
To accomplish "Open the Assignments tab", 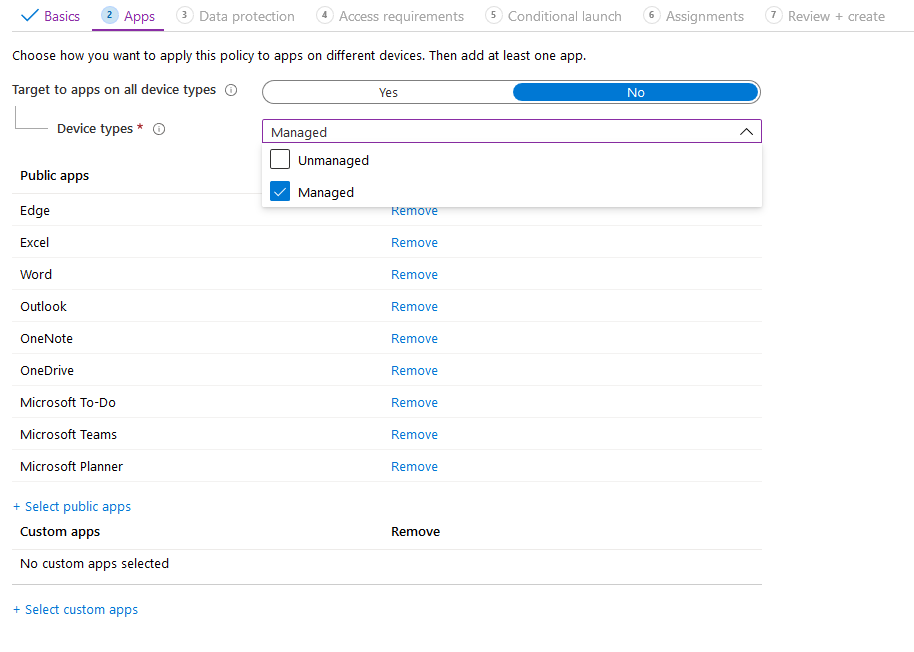I will [694, 16].
